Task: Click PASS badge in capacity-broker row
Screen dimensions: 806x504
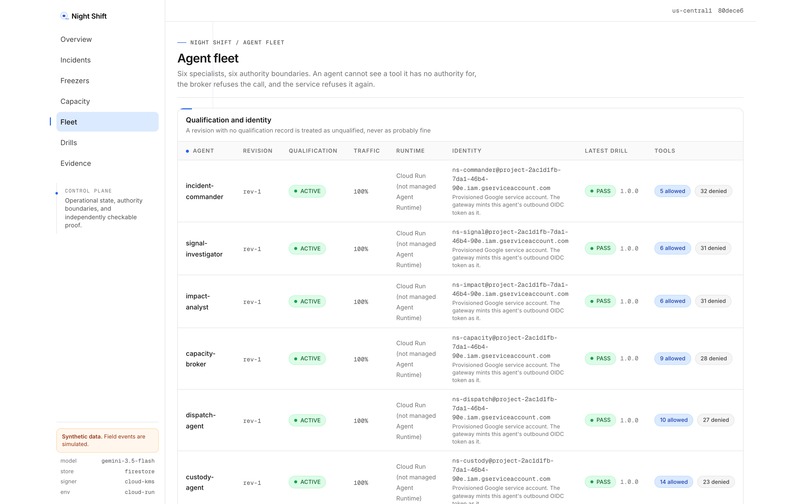Action: tap(600, 358)
